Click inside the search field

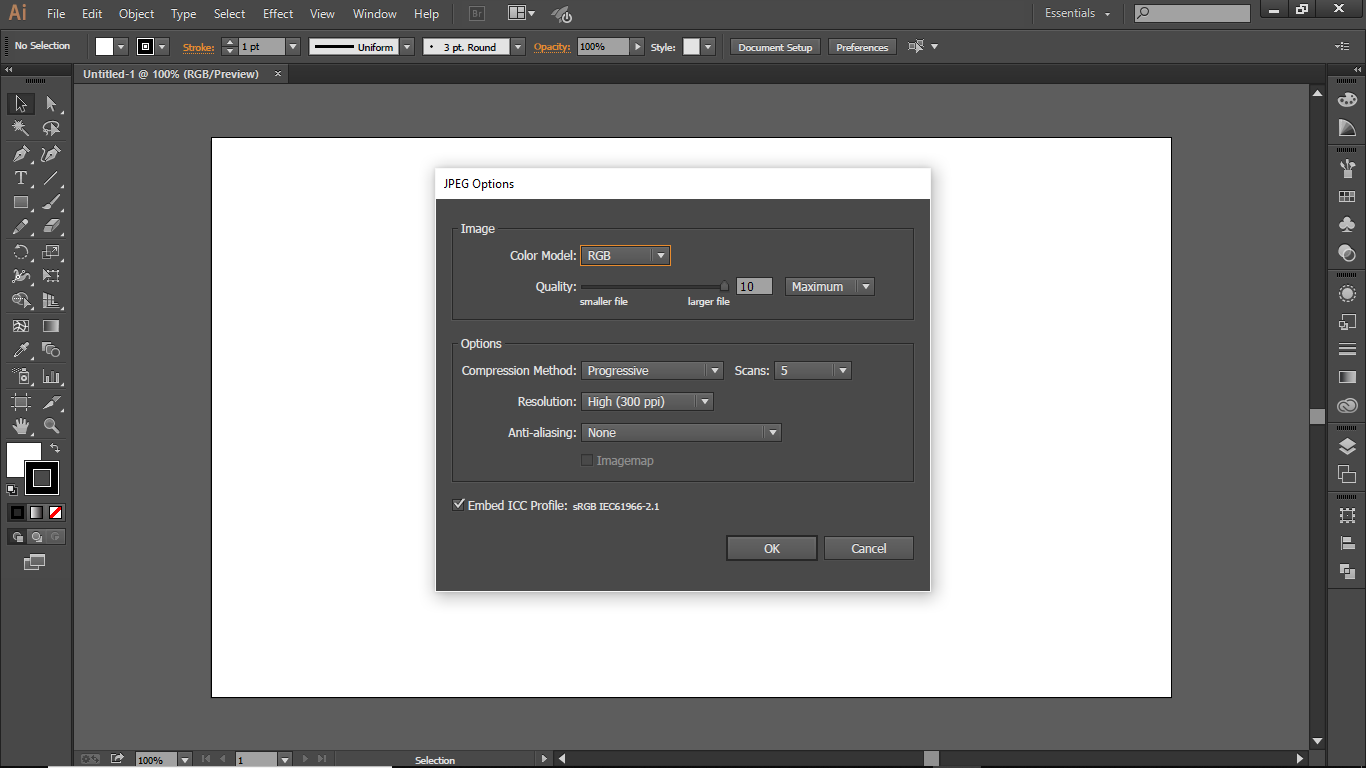tap(1190, 13)
